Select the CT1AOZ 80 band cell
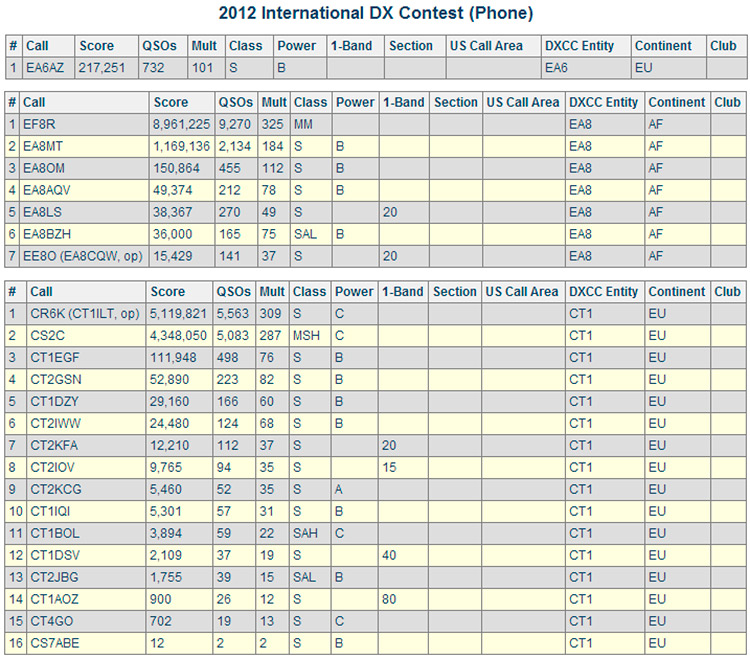 pyautogui.click(x=403, y=599)
